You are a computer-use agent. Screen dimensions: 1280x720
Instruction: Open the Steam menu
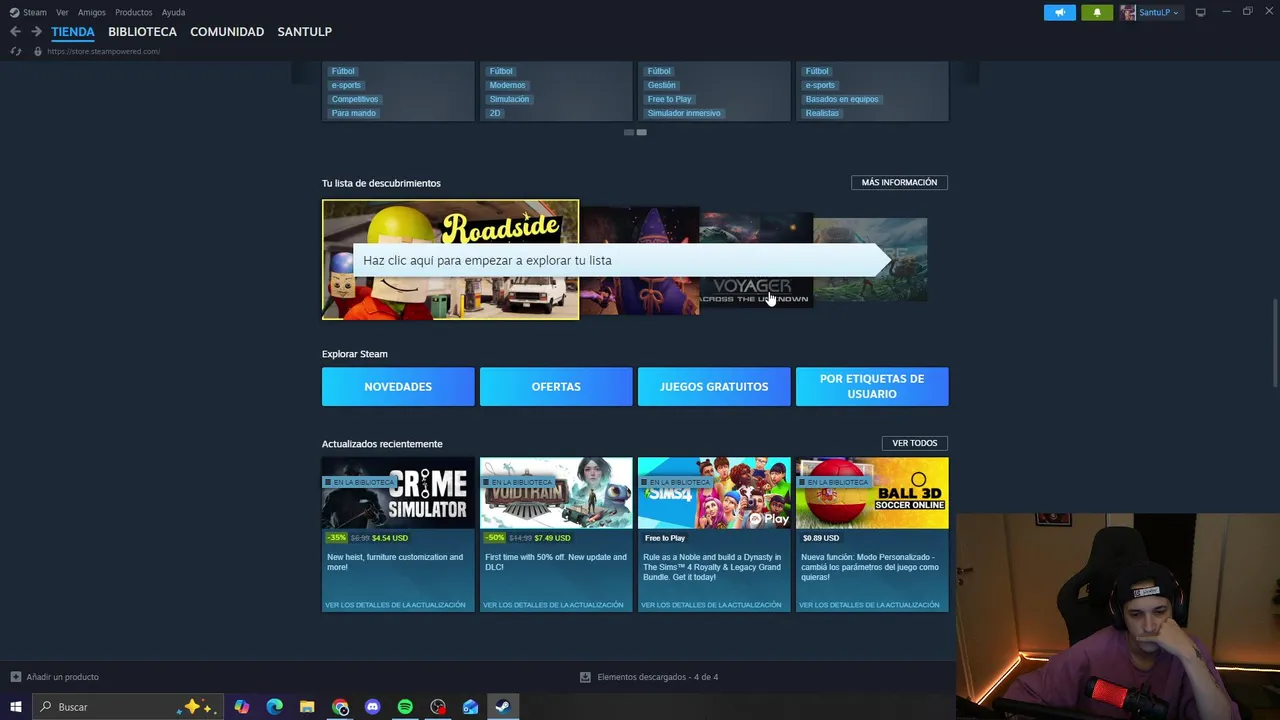(x=35, y=12)
